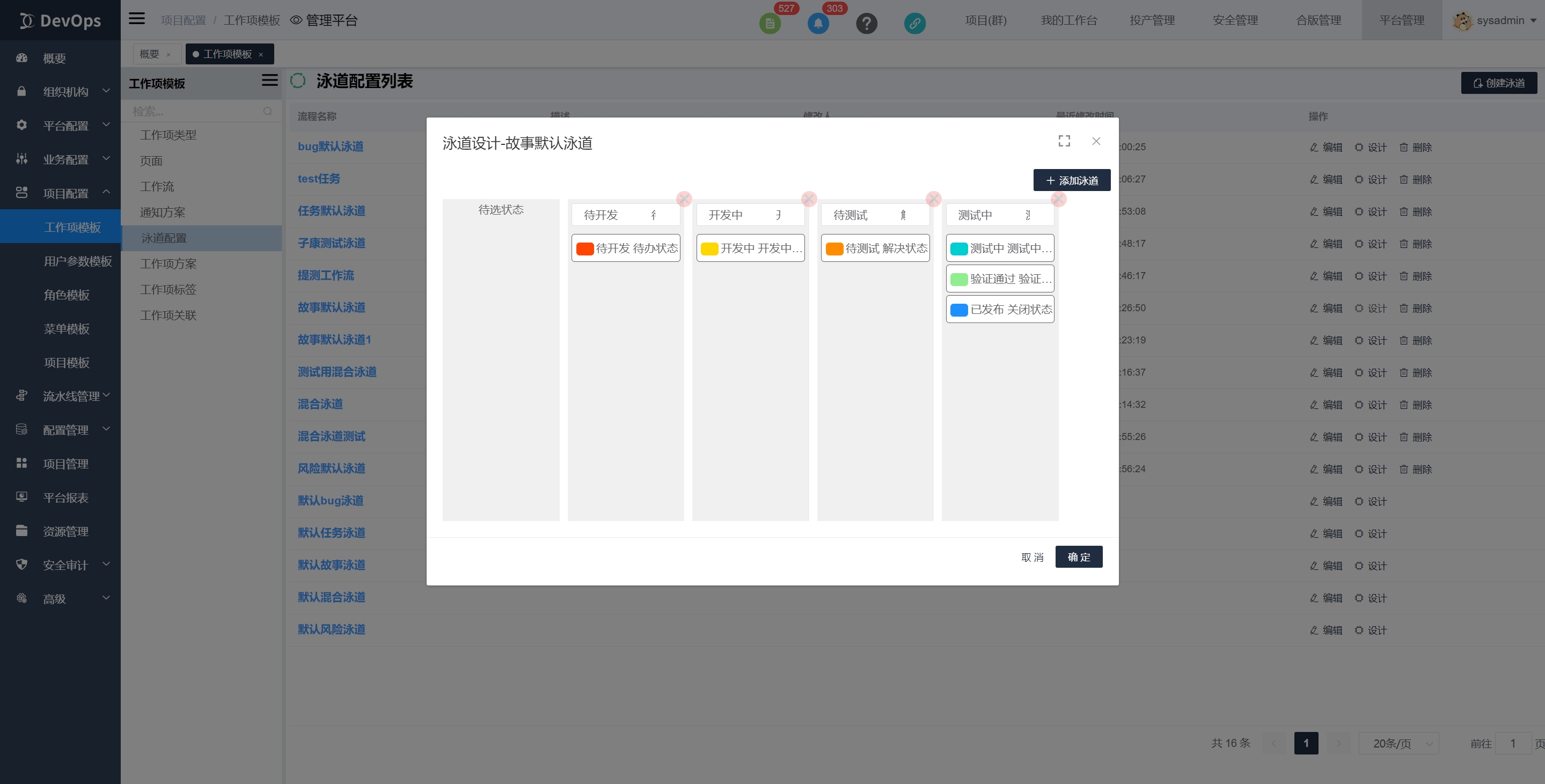This screenshot has width=1545, height=784.
Task: Collapse the 工作项模板 panel list icon
Action: (x=269, y=80)
